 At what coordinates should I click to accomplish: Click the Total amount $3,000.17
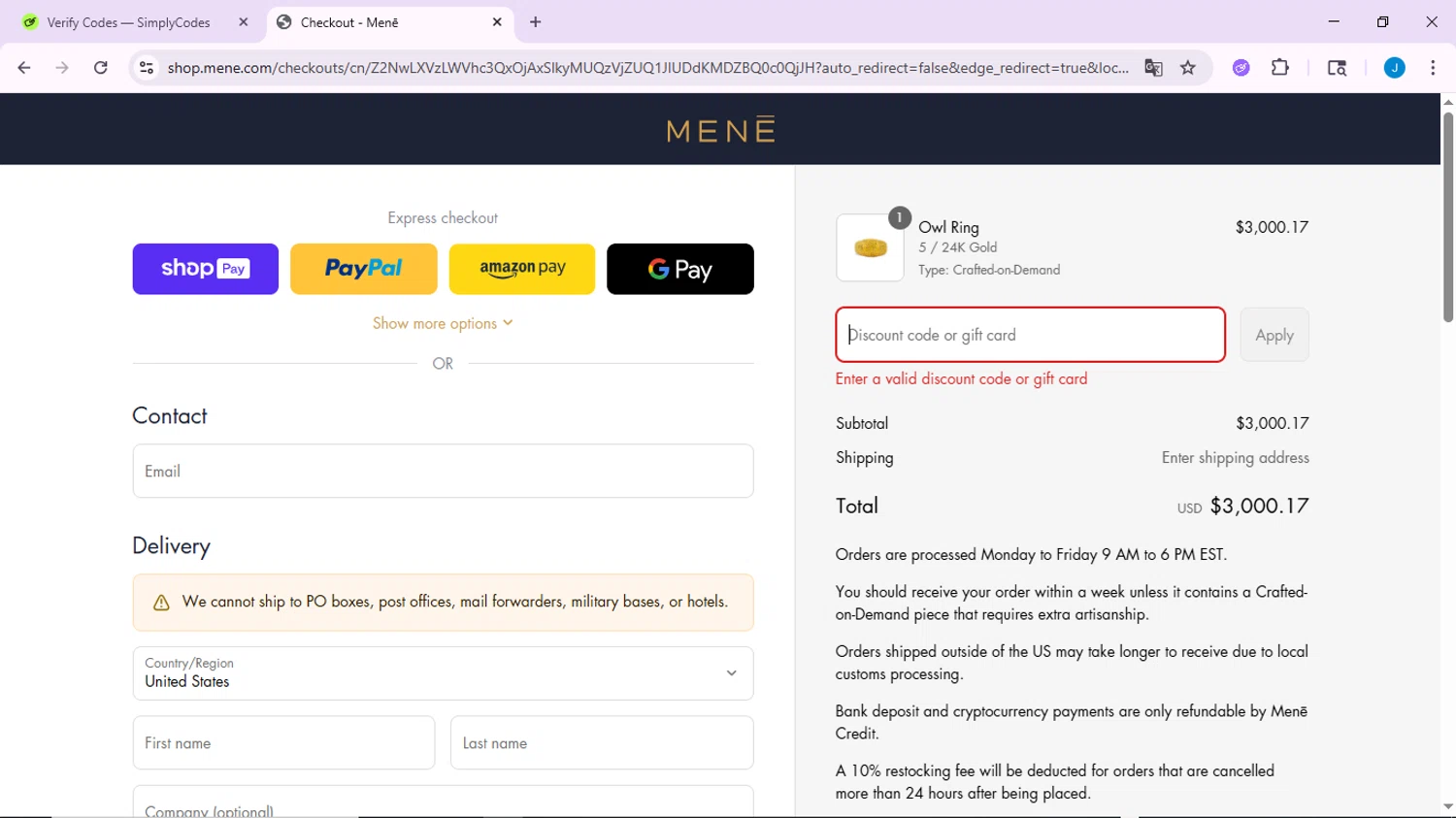point(1260,506)
